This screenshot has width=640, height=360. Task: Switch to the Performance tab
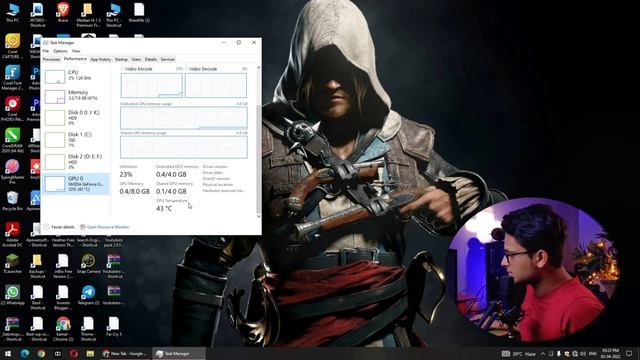75,59
